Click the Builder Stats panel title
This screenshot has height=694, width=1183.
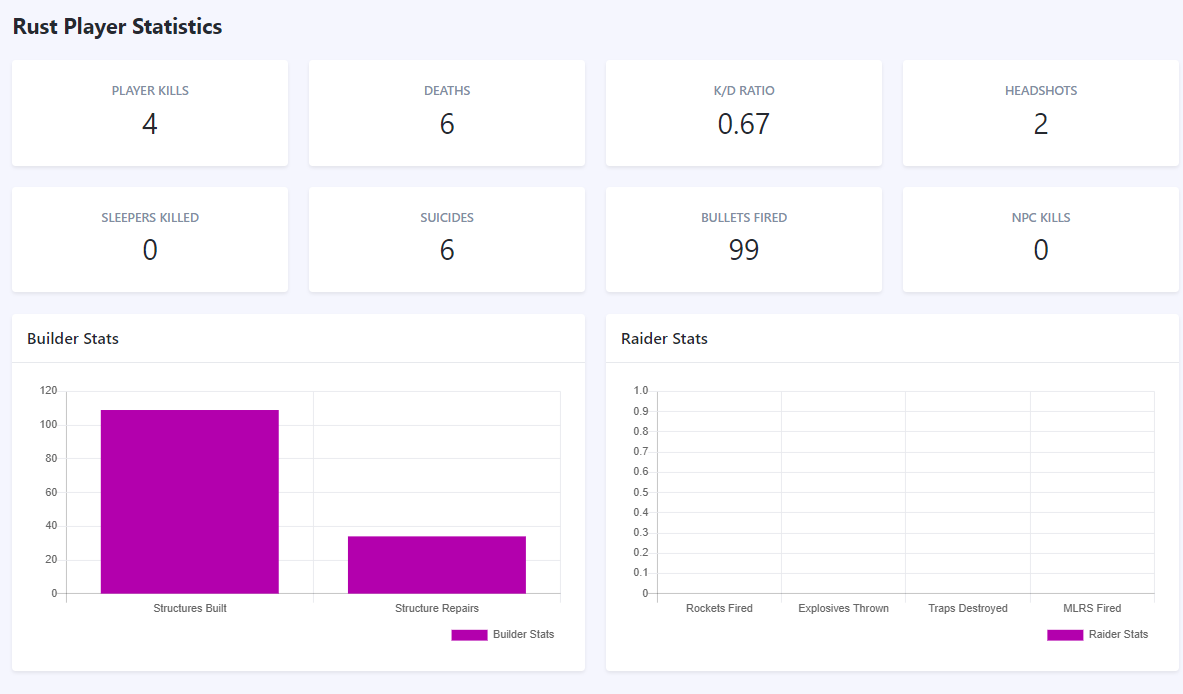click(x=72, y=339)
